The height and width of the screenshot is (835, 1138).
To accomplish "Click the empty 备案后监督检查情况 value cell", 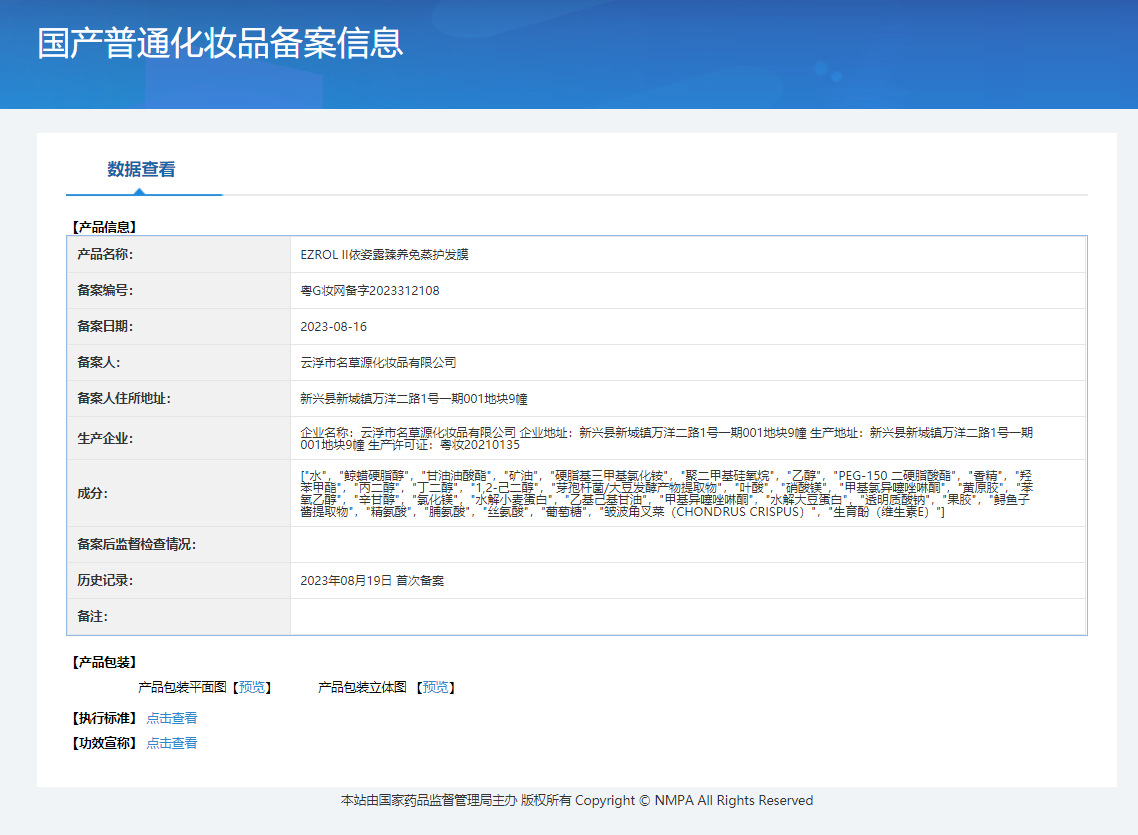I will [687, 544].
